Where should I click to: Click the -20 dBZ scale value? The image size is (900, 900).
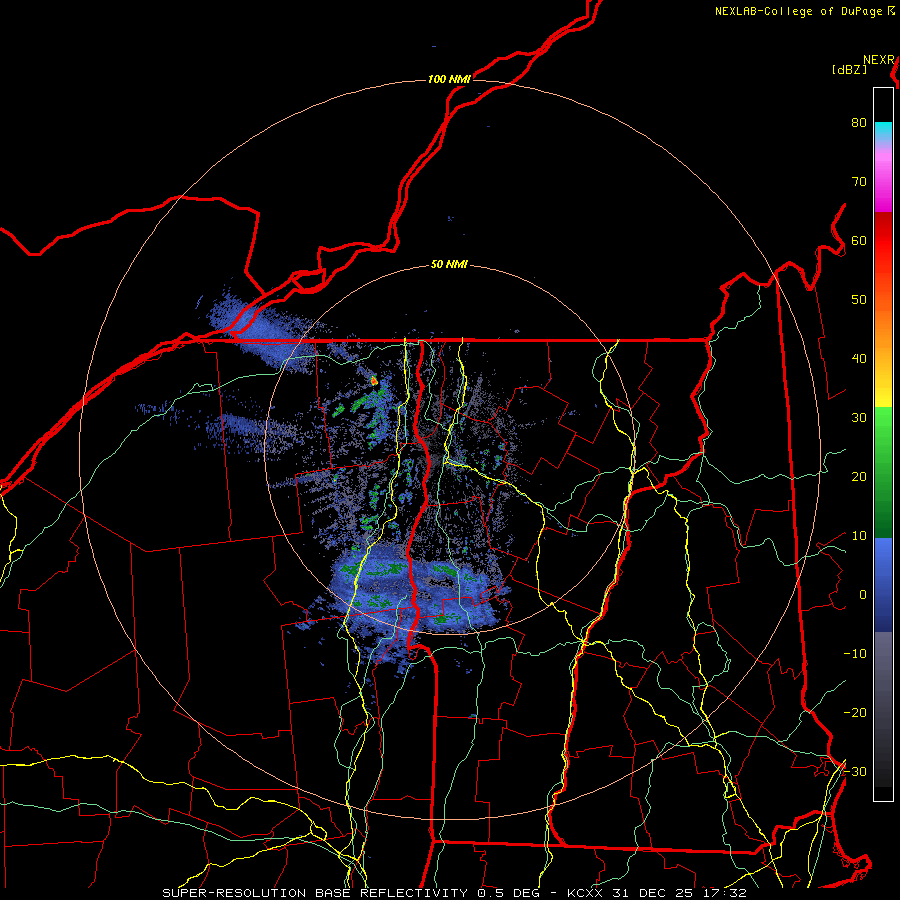[x=855, y=713]
